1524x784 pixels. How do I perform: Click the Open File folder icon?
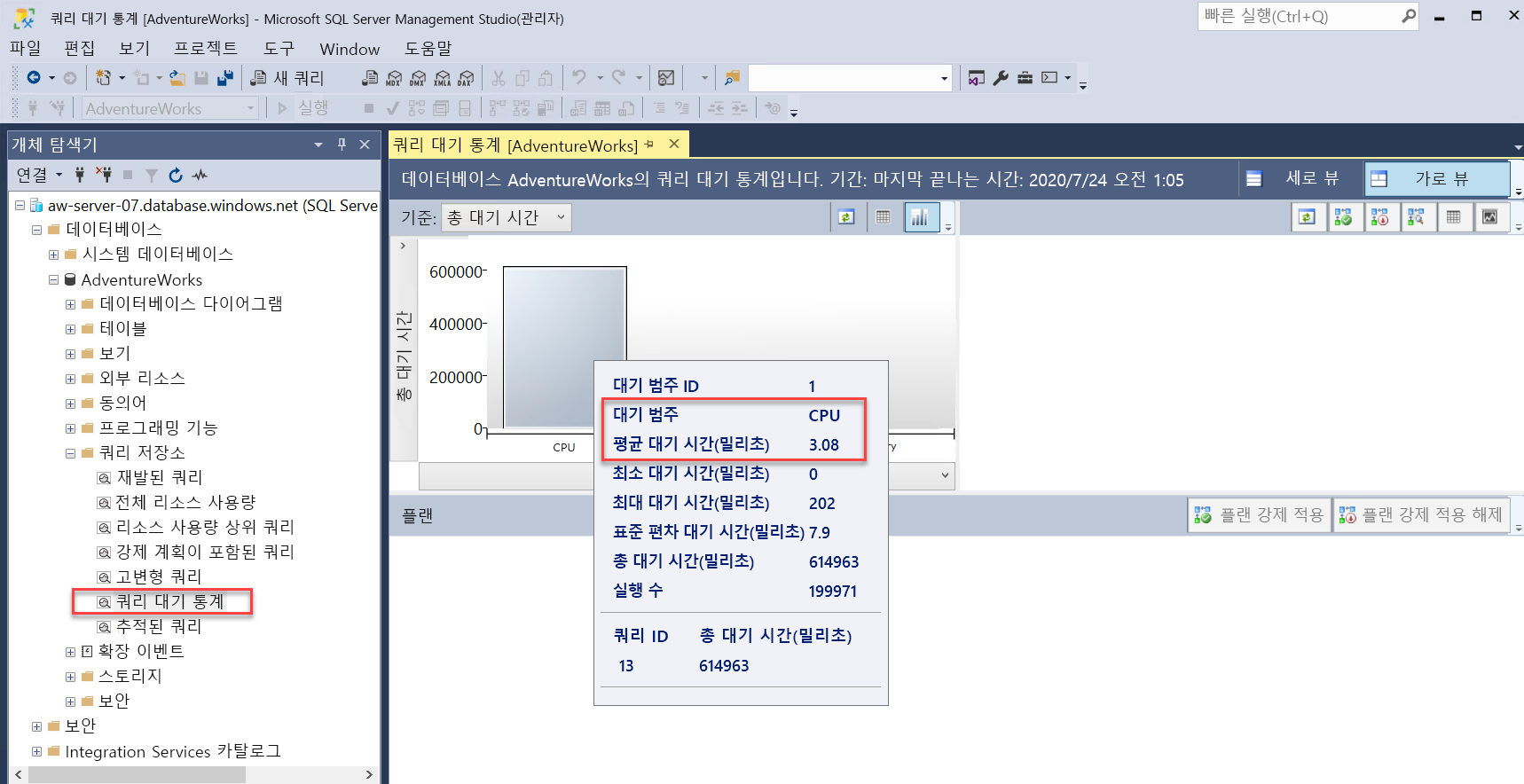click(x=177, y=78)
